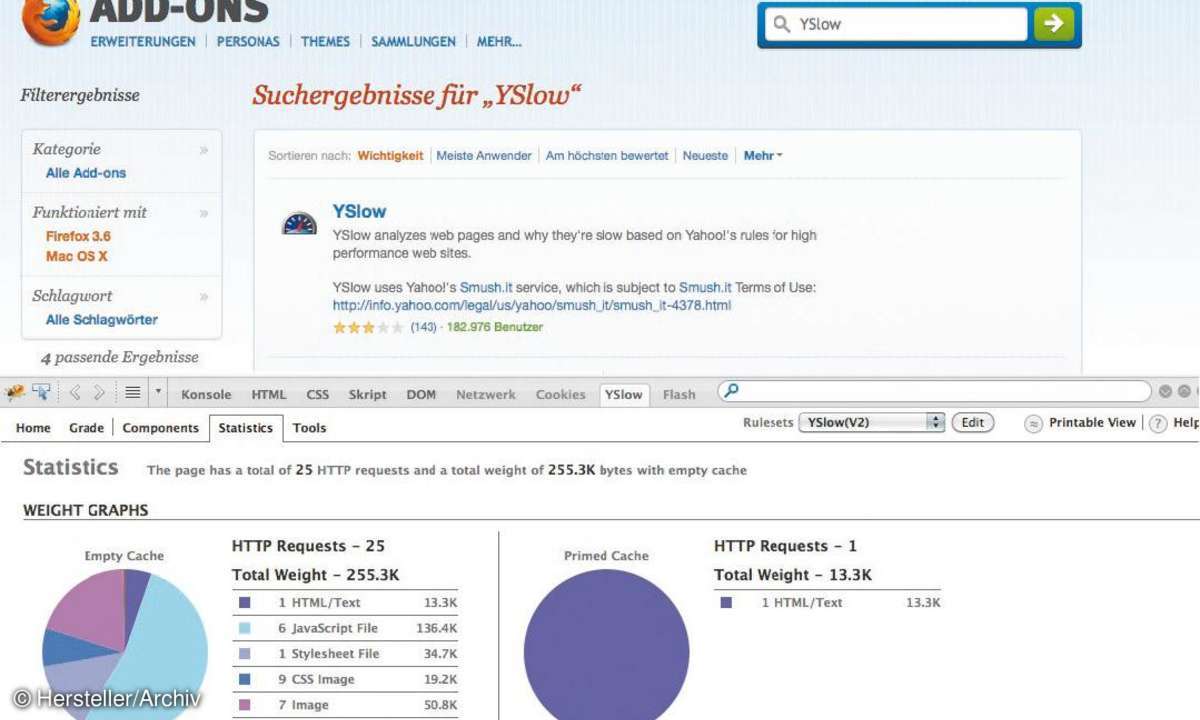Click the Firebug search input field
Viewport: 1200px width, 720px height.
(935, 392)
